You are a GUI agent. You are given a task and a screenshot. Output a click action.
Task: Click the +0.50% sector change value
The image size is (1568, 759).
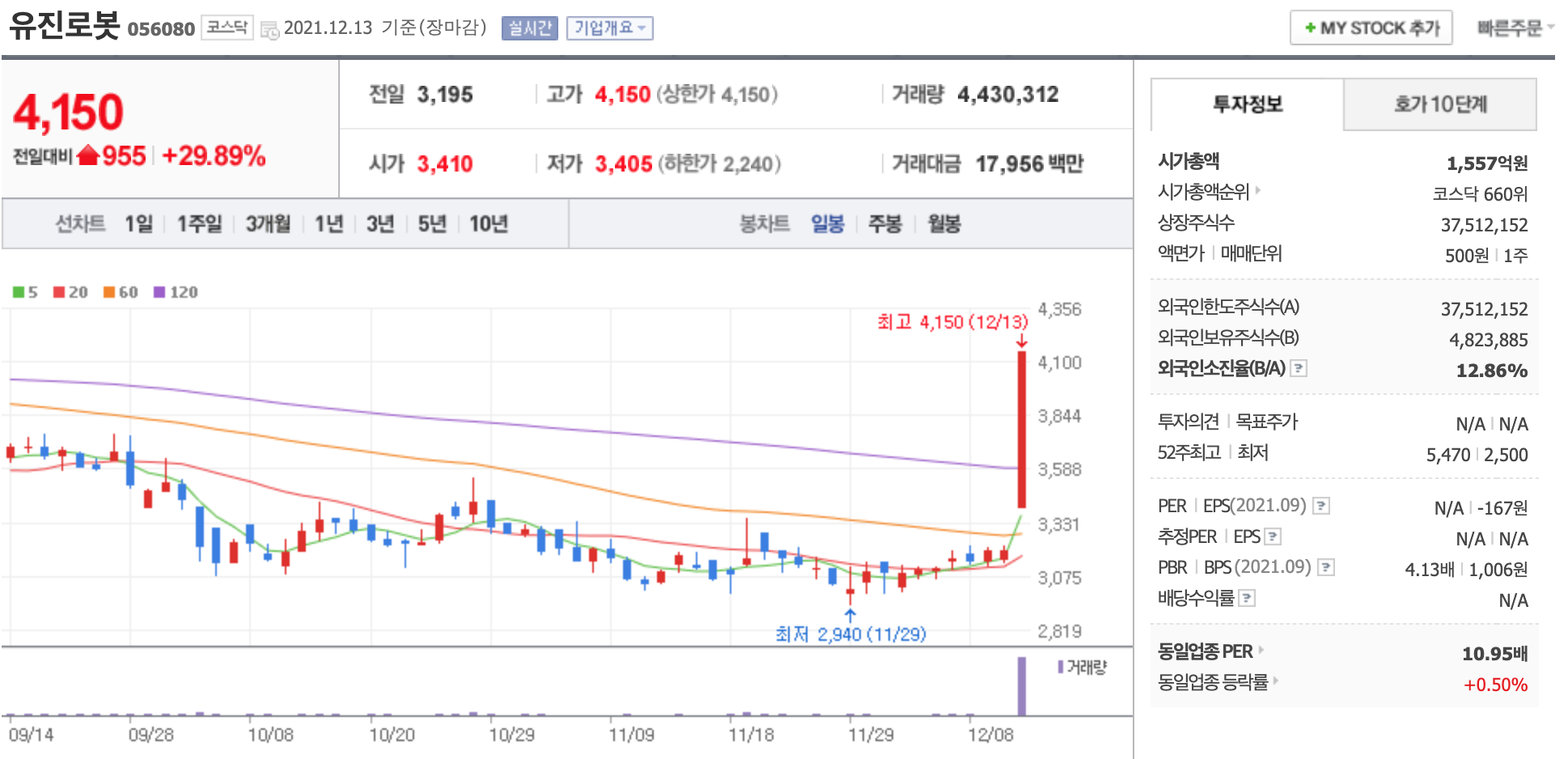click(1495, 685)
